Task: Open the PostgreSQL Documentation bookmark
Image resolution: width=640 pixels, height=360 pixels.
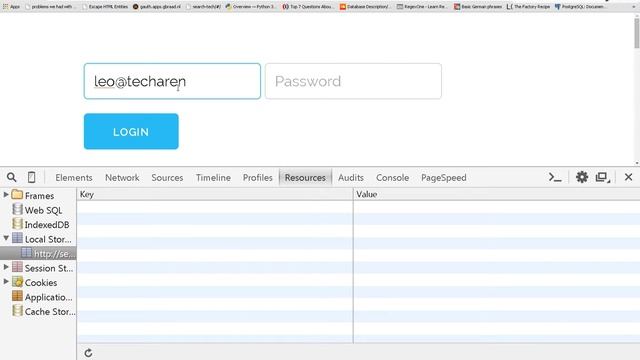Action: 580,7
